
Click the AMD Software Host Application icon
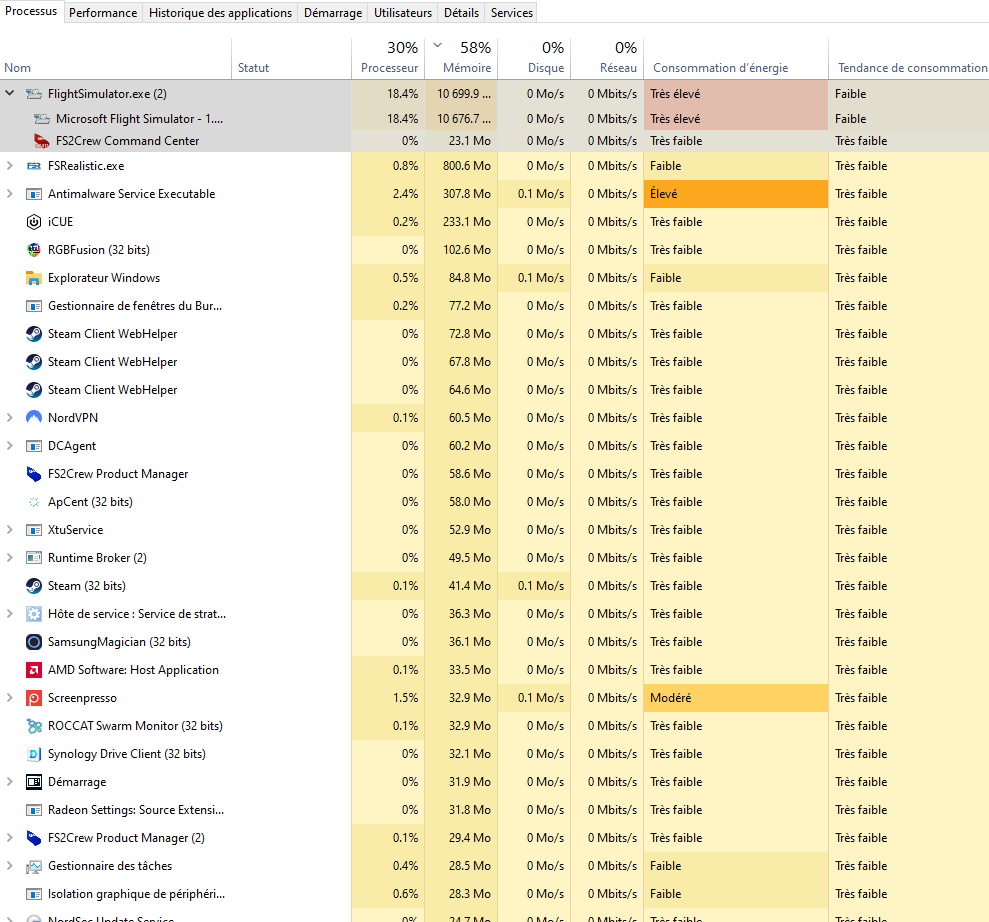[x=33, y=670]
